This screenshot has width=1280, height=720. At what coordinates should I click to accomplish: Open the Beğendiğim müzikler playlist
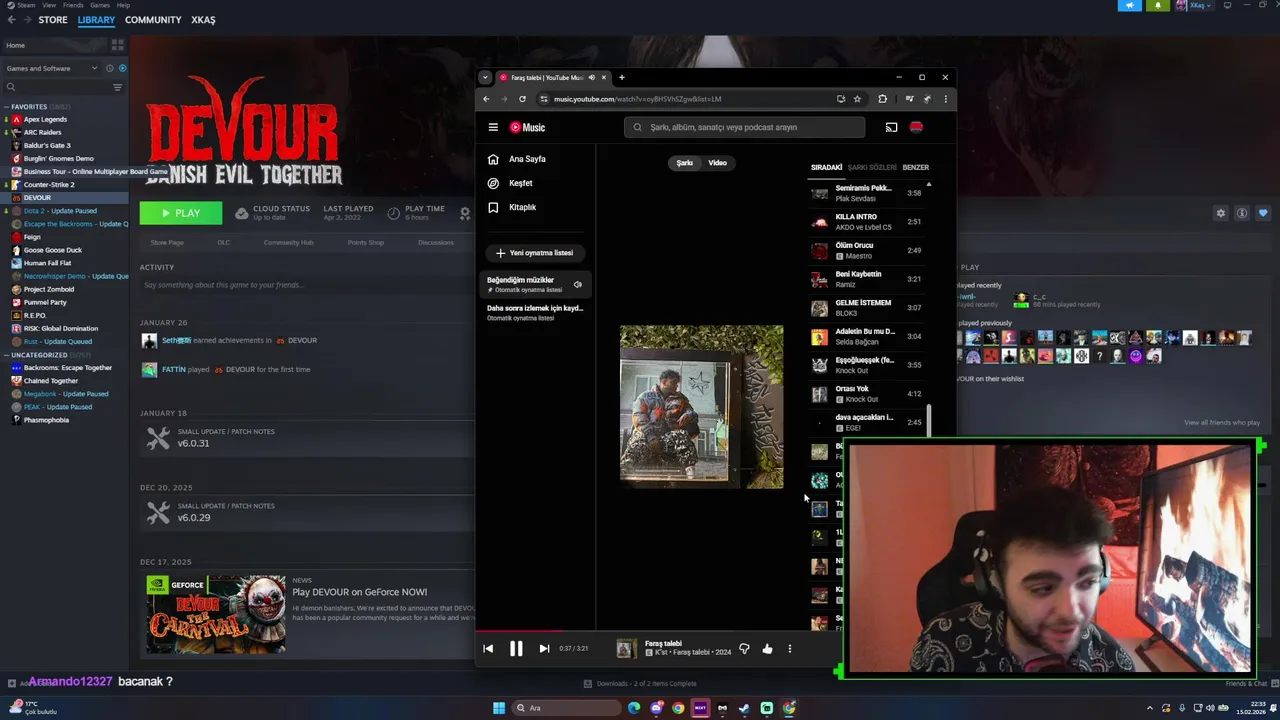(537, 284)
